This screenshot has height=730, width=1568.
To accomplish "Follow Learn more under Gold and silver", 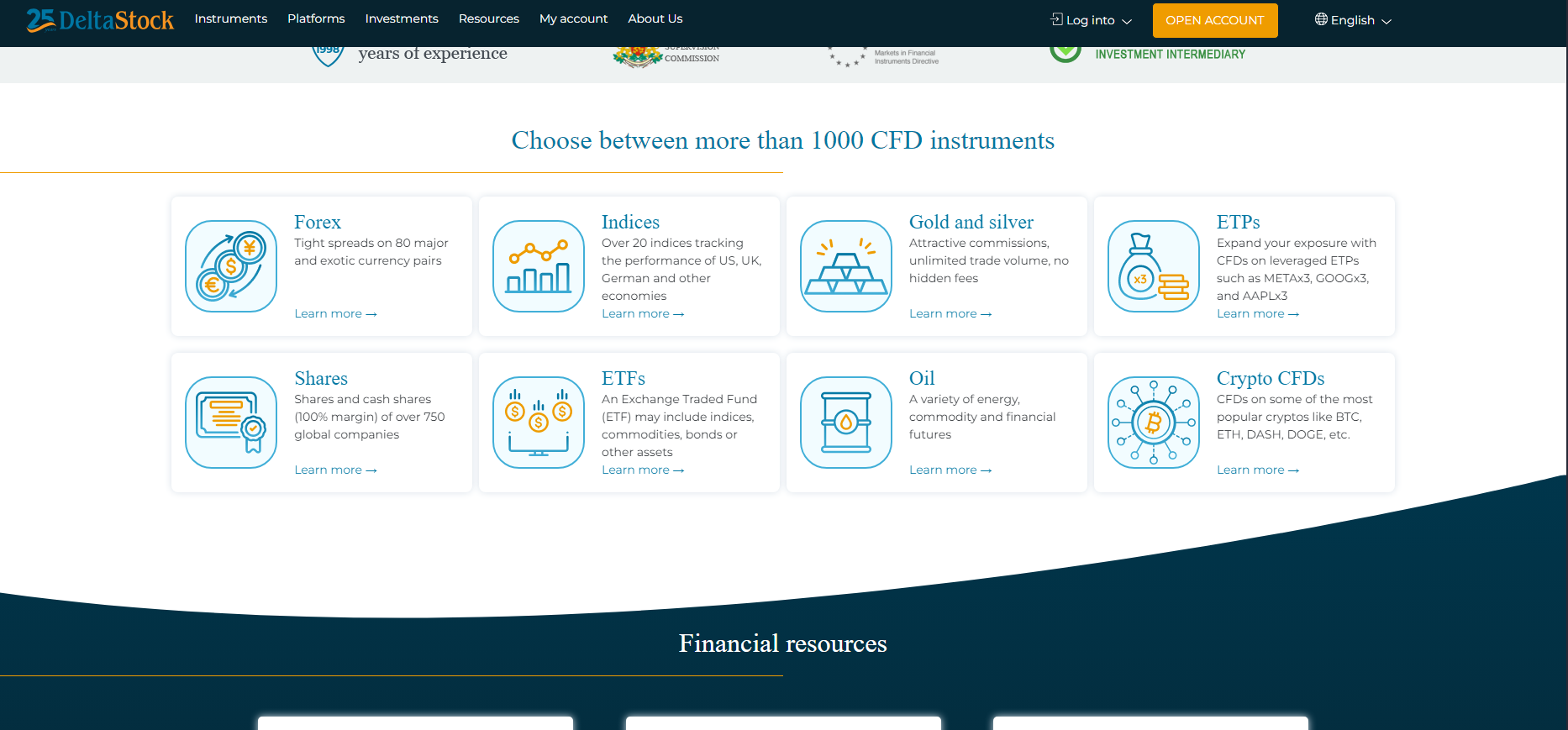I will coord(950,313).
